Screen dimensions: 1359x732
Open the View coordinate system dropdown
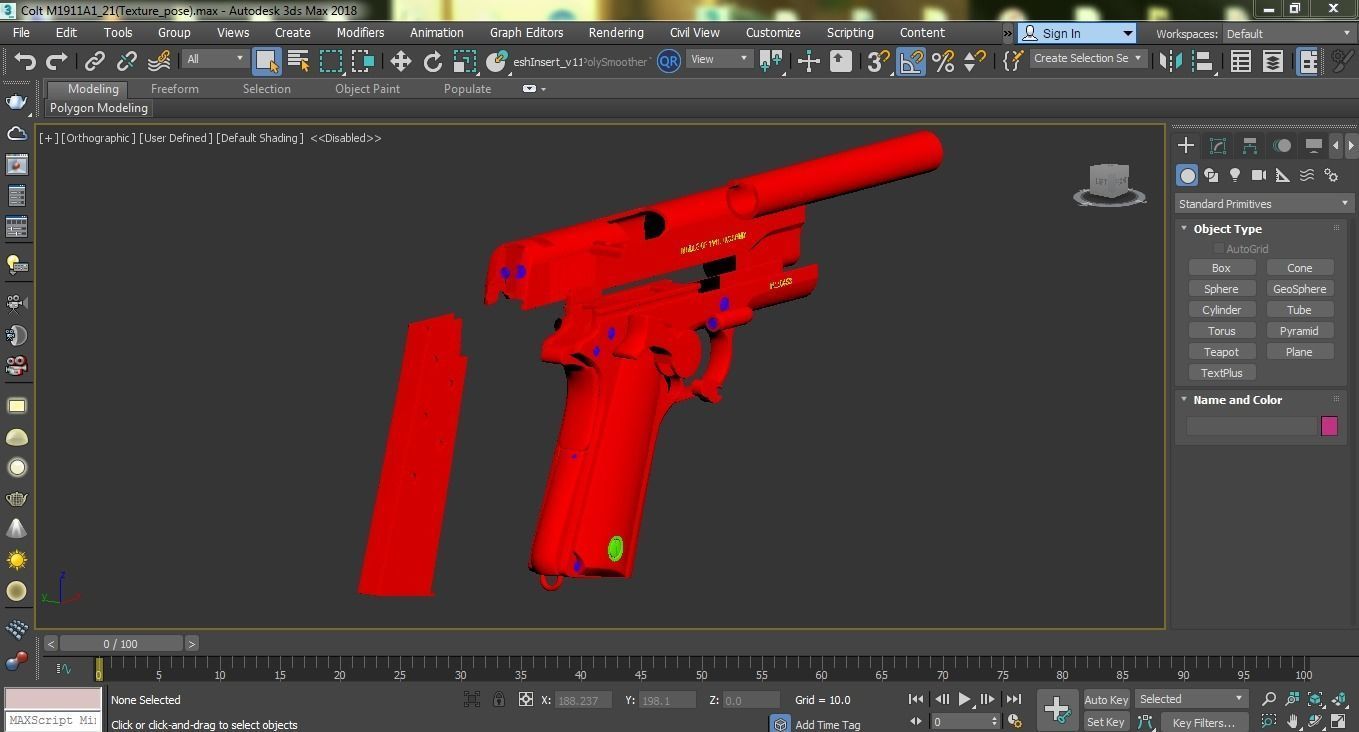pos(719,59)
